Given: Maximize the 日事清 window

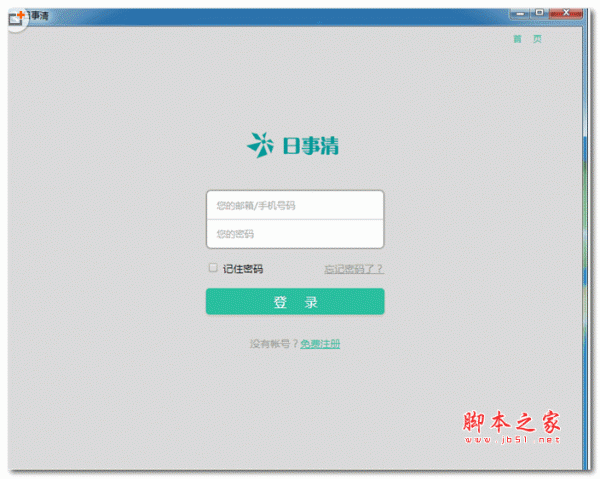Looking at the screenshot, I should tap(540, 13).
